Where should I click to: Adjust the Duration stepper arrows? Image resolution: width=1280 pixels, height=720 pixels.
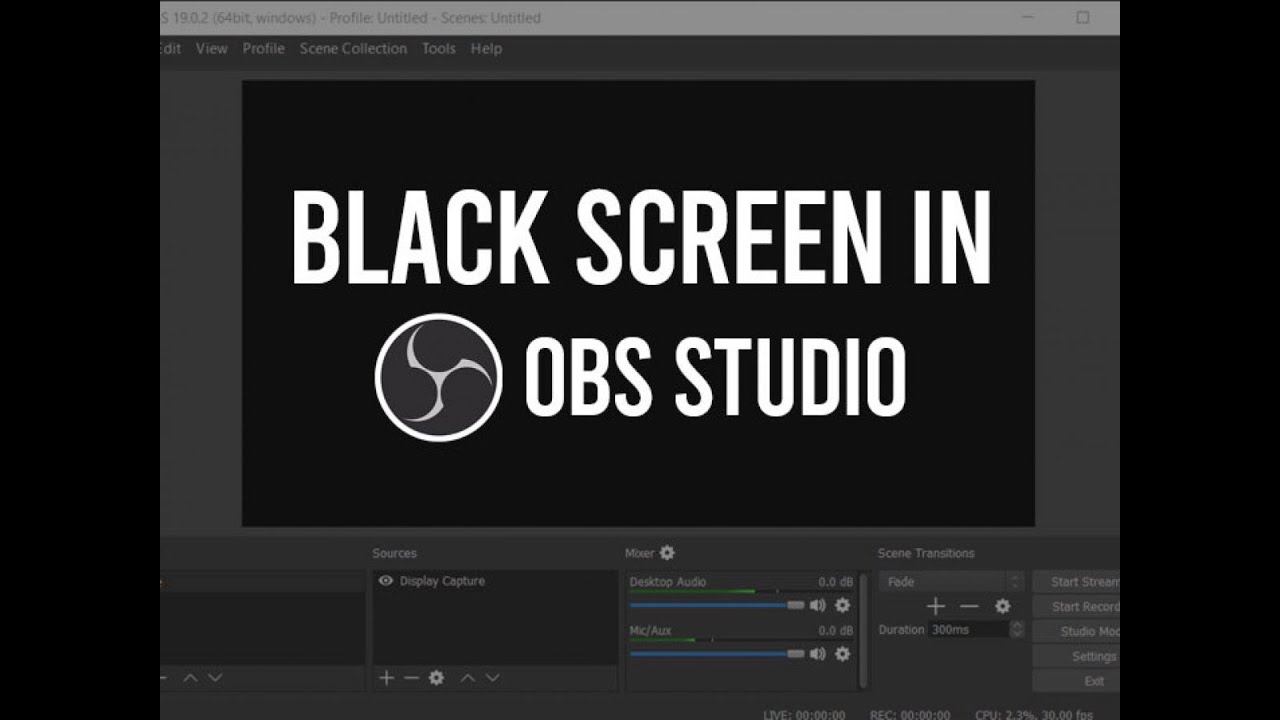[1017, 630]
